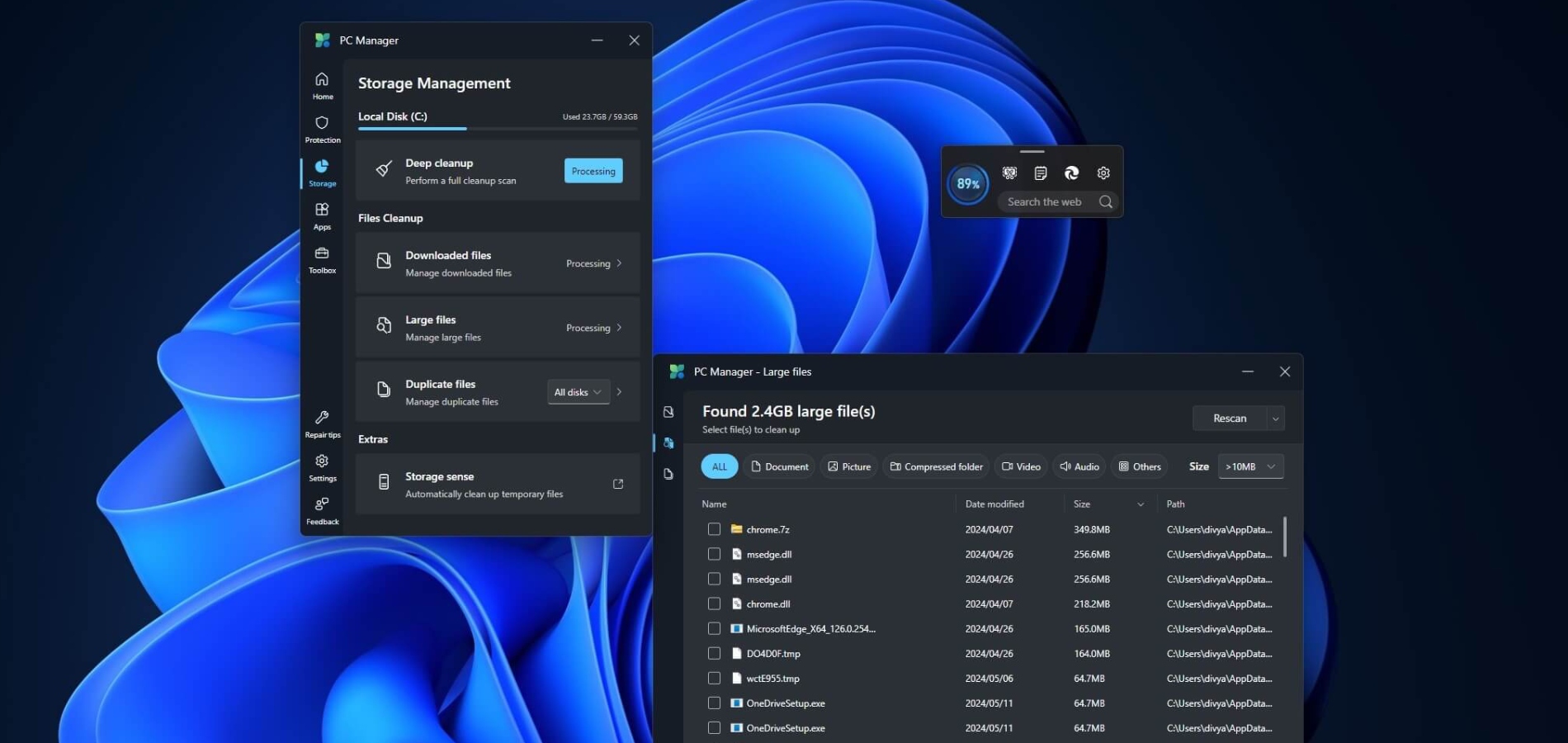The image size is (1568, 743).
Task: Click the Rescan button
Action: (x=1229, y=419)
